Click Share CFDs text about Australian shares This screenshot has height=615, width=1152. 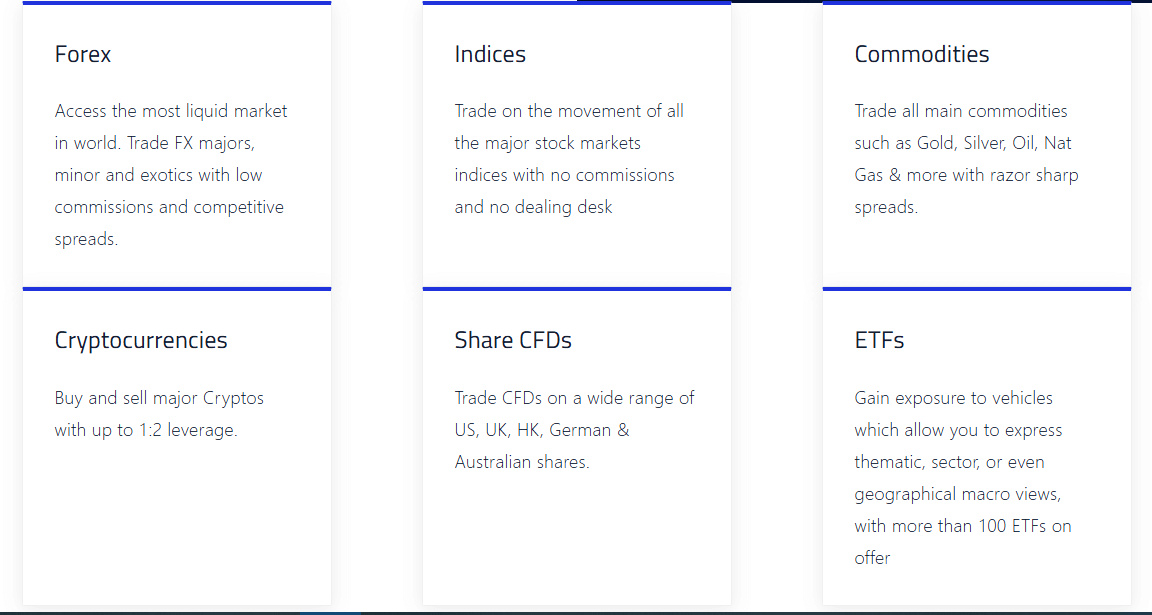pos(574,430)
